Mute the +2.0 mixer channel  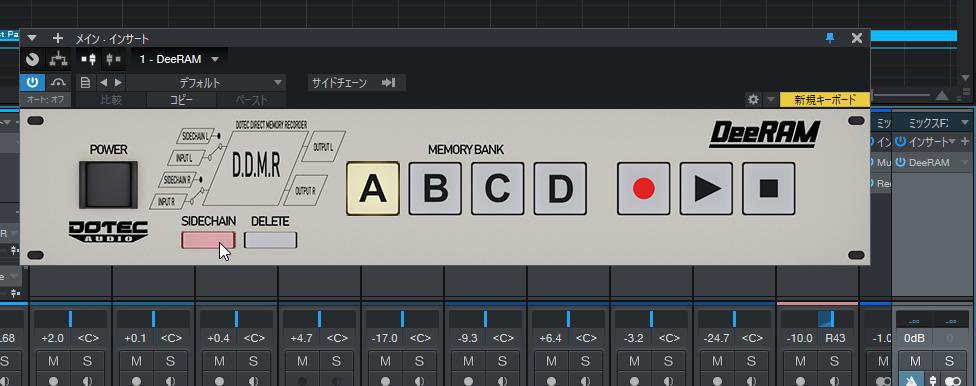tap(53, 361)
